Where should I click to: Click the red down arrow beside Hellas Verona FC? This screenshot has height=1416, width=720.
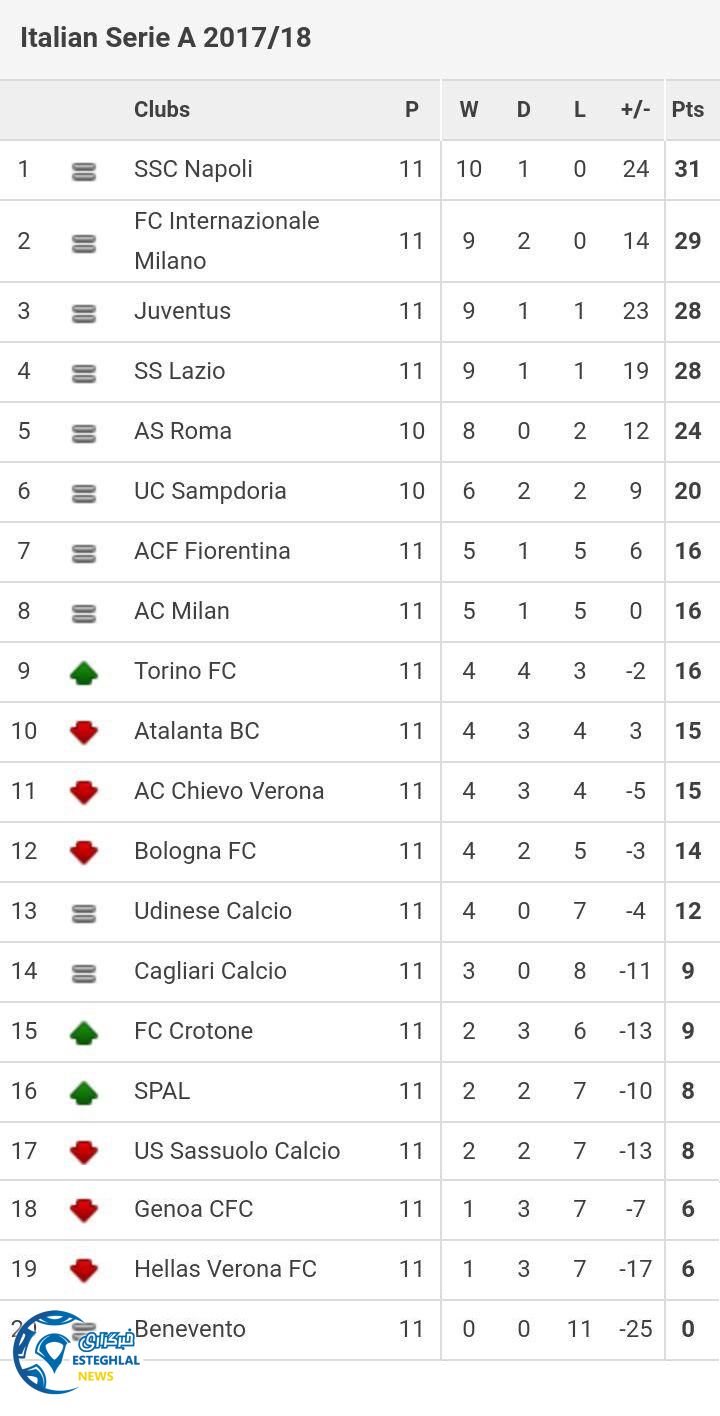tap(84, 1270)
